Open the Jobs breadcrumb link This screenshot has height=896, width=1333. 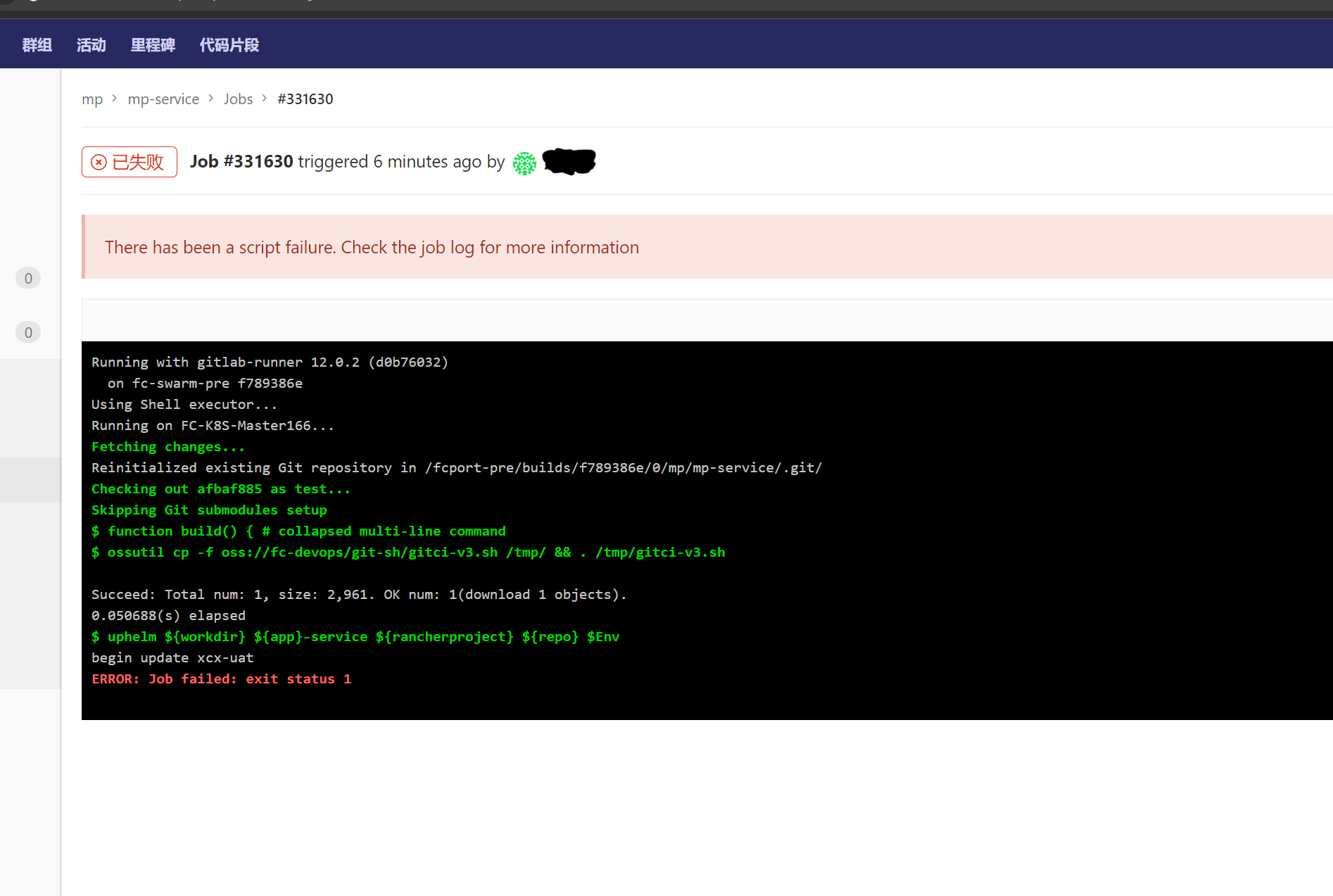click(x=238, y=99)
